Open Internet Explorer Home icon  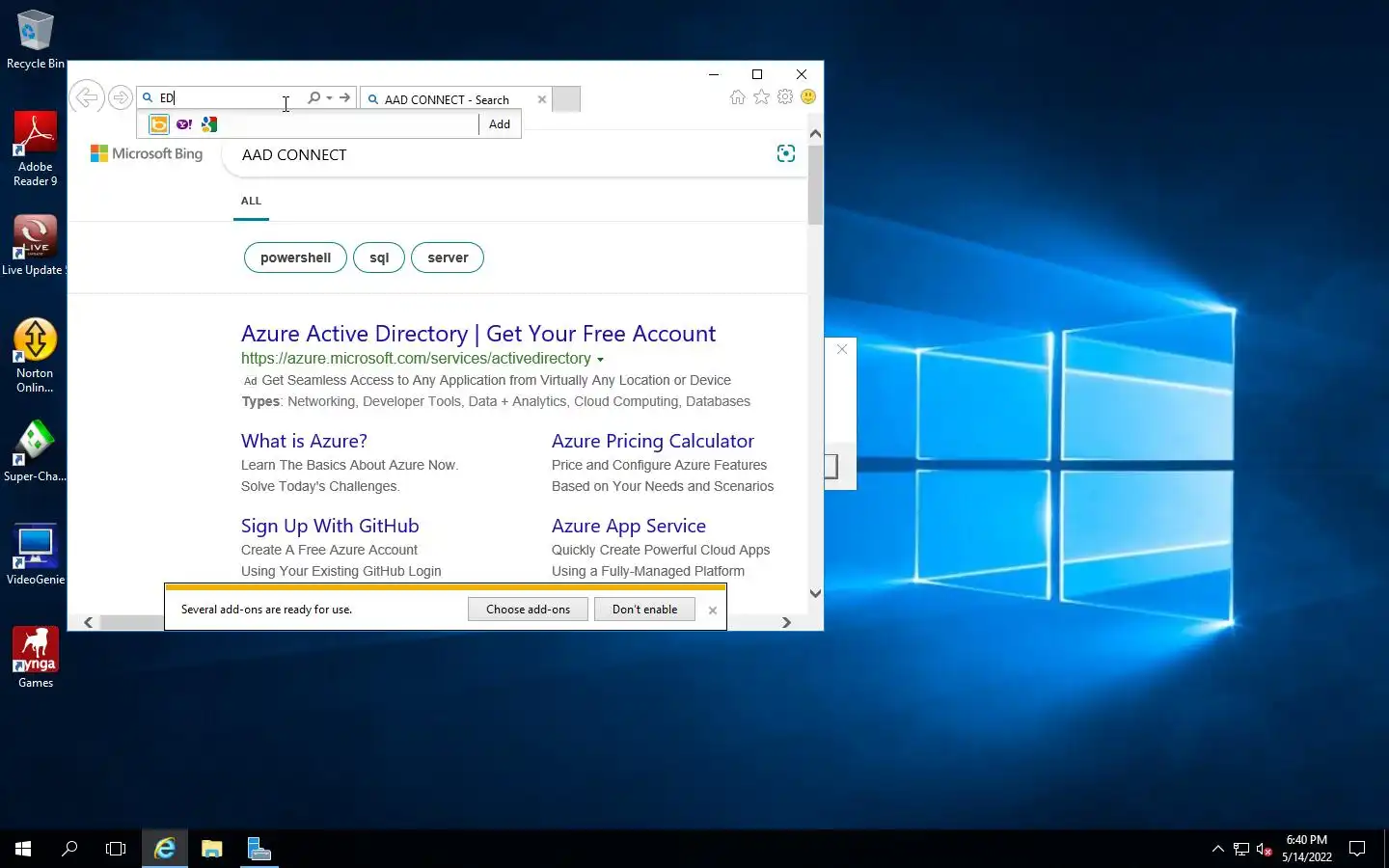point(738,96)
